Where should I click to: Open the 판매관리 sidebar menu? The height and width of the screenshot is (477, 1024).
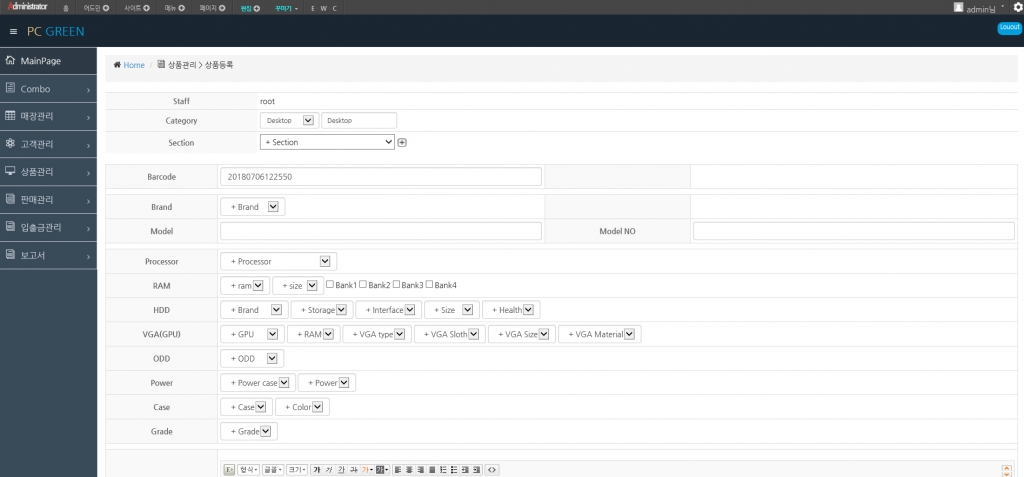pos(48,199)
